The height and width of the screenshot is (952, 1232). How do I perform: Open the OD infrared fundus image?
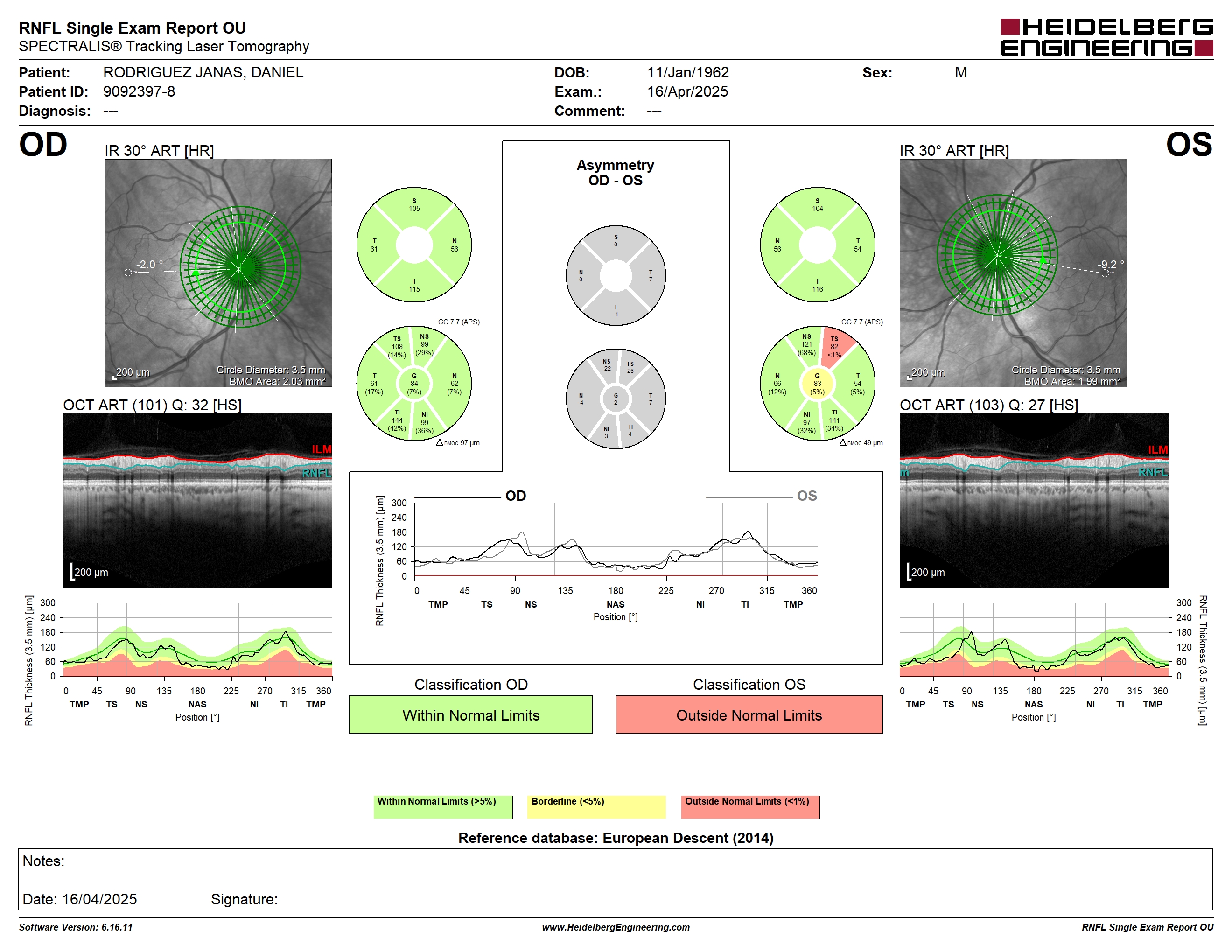pyautogui.click(x=218, y=273)
